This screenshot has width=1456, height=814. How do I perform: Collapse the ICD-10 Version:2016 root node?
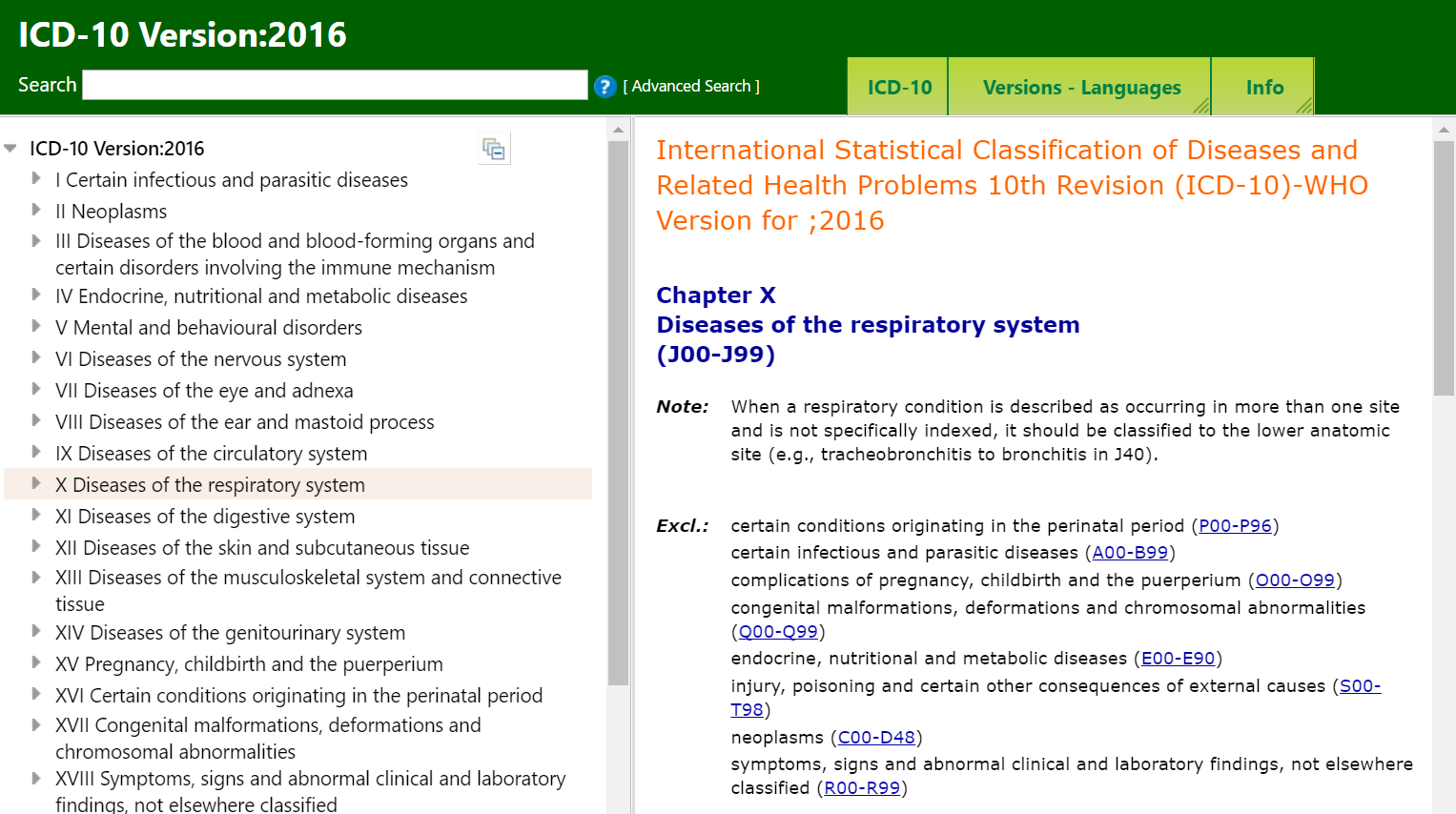coord(10,148)
